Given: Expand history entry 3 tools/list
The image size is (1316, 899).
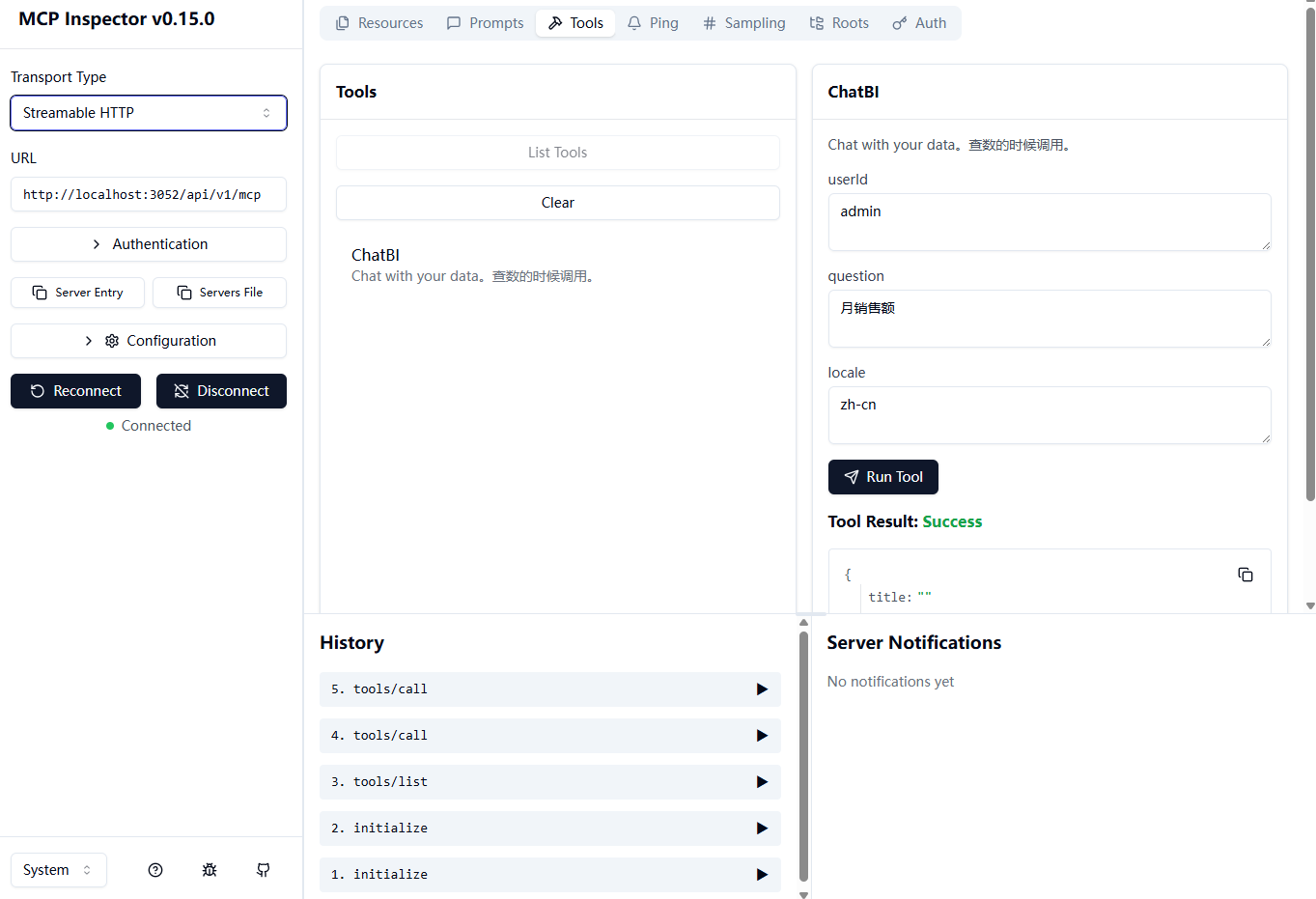Looking at the screenshot, I should click(x=550, y=782).
